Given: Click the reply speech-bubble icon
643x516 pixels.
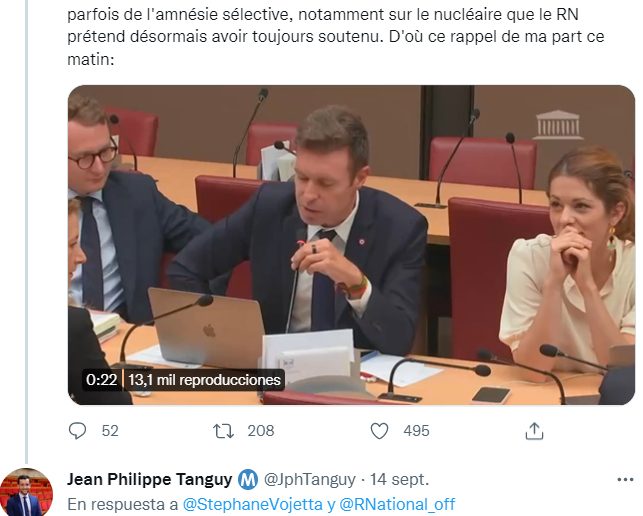Looking at the screenshot, I should coord(77,431).
